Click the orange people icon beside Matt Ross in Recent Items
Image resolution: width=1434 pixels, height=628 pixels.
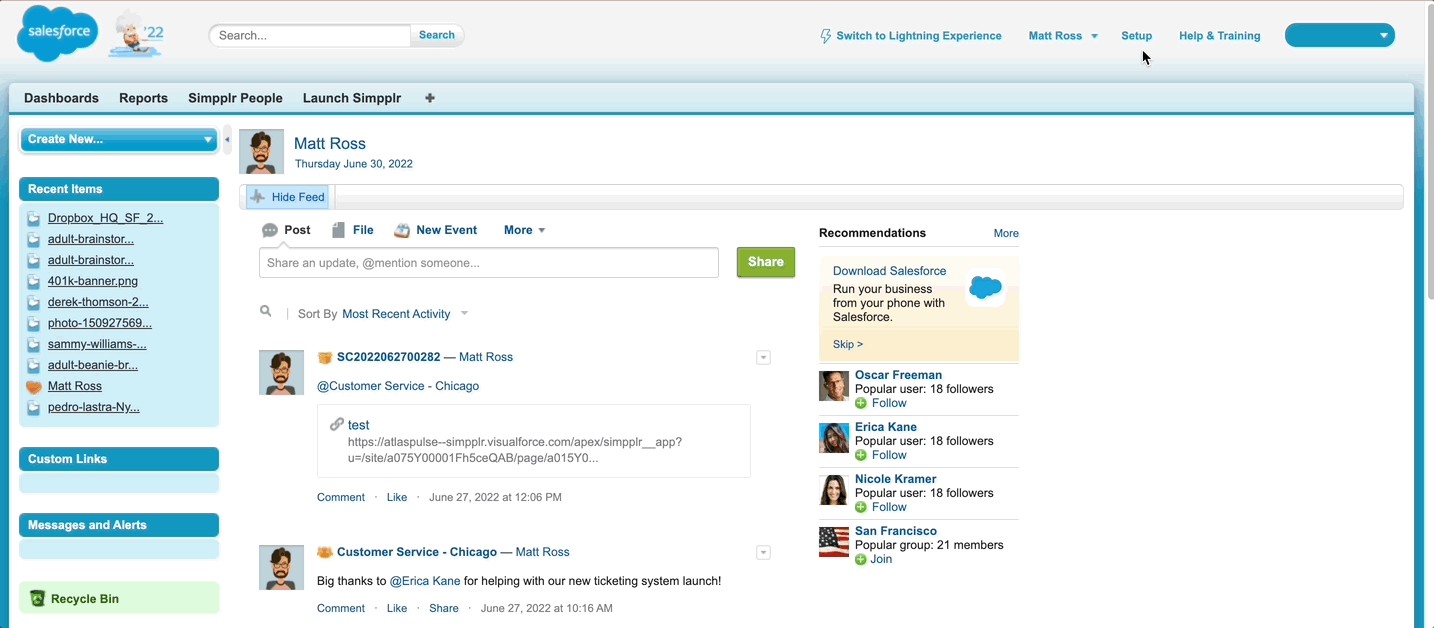tap(34, 386)
